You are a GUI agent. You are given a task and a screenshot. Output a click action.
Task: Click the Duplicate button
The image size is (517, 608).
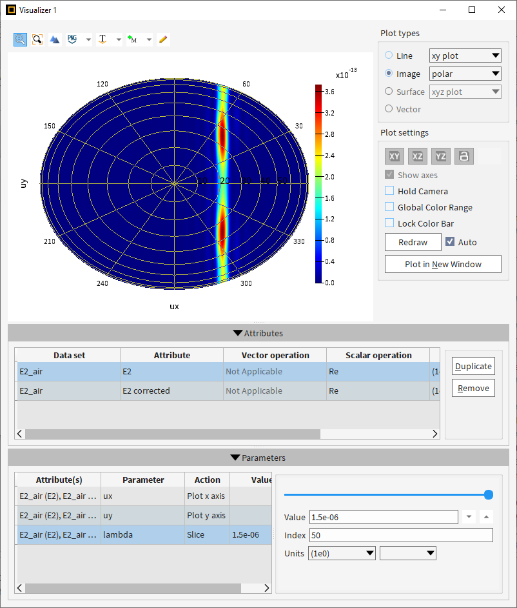click(x=473, y=366)
